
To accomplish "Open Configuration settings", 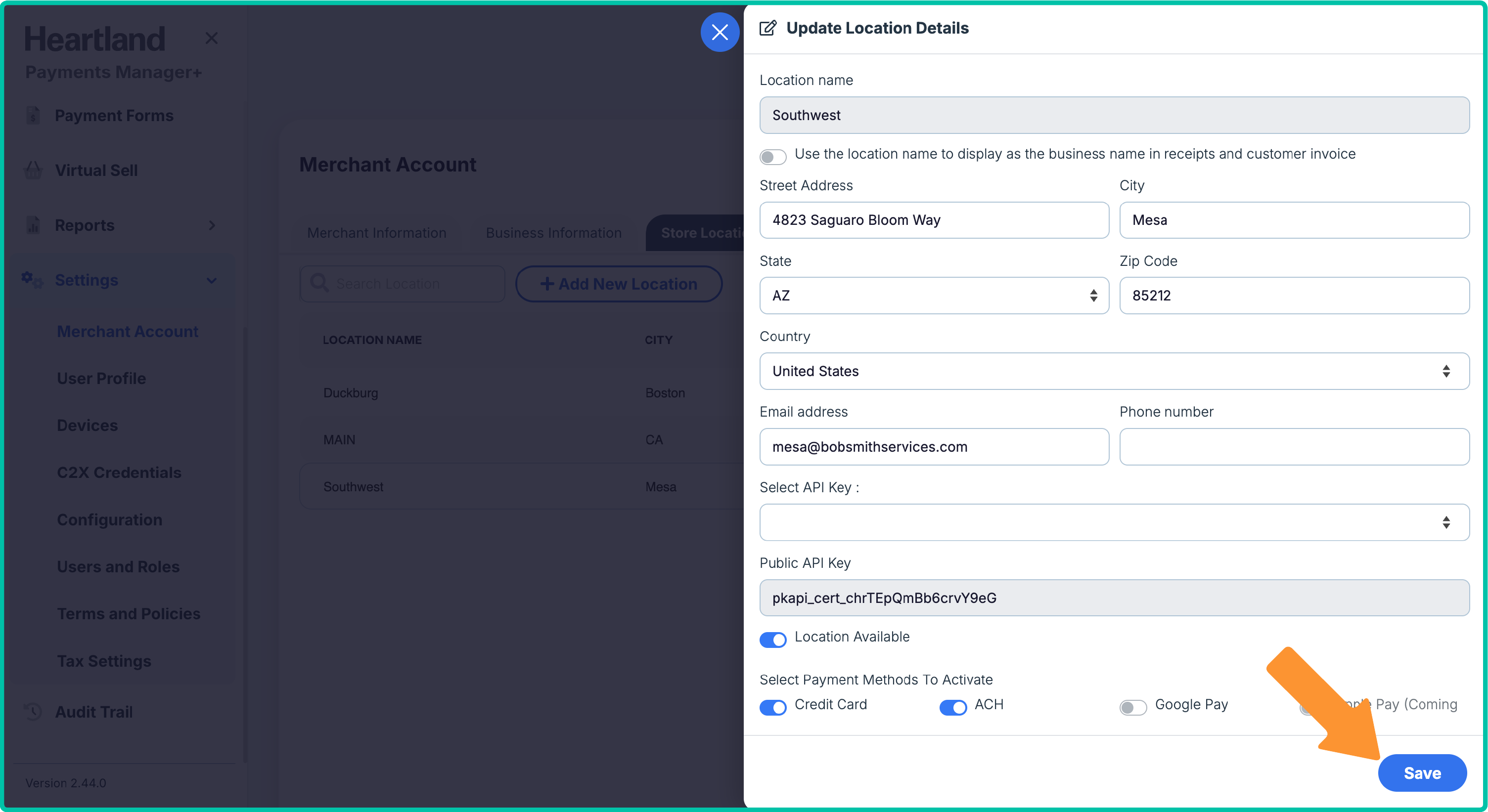I will [x=110, y=519].
